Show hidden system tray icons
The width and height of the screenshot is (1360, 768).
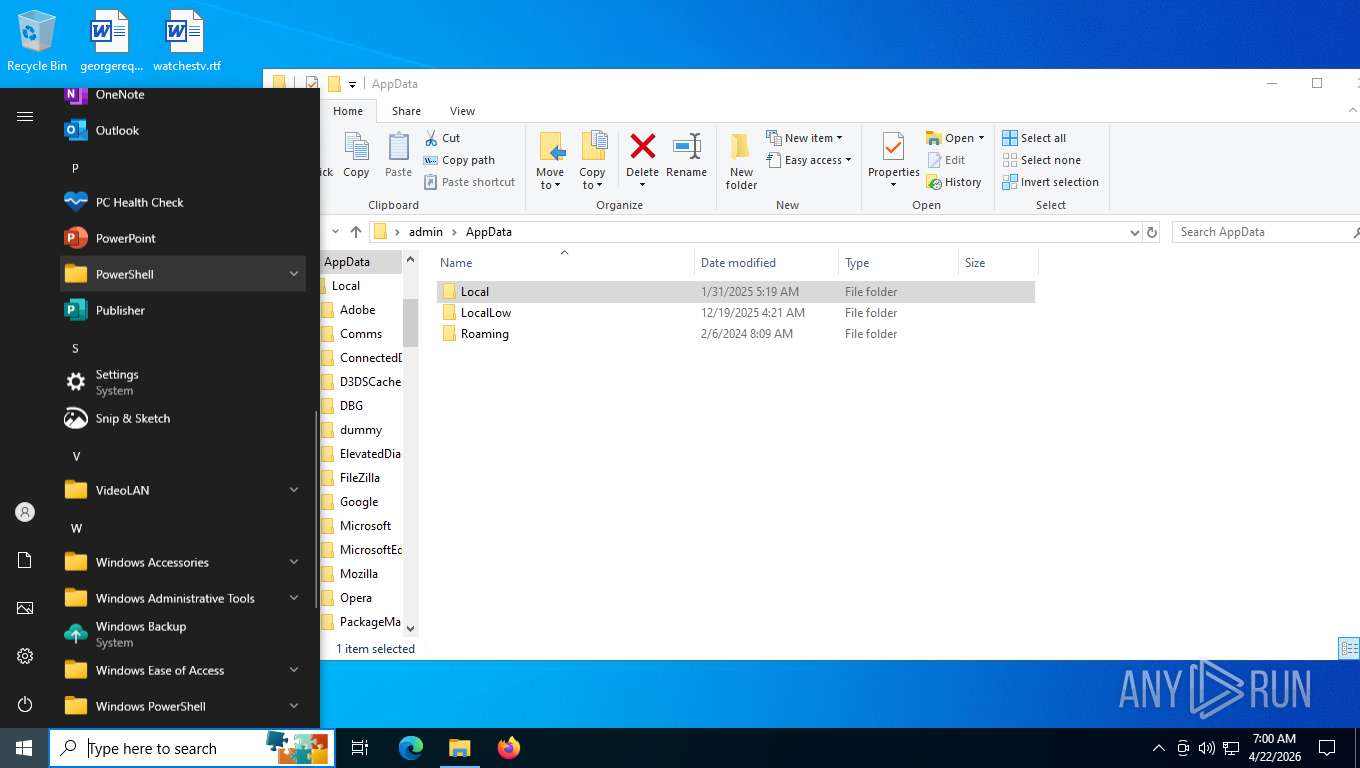(1159, 748)
